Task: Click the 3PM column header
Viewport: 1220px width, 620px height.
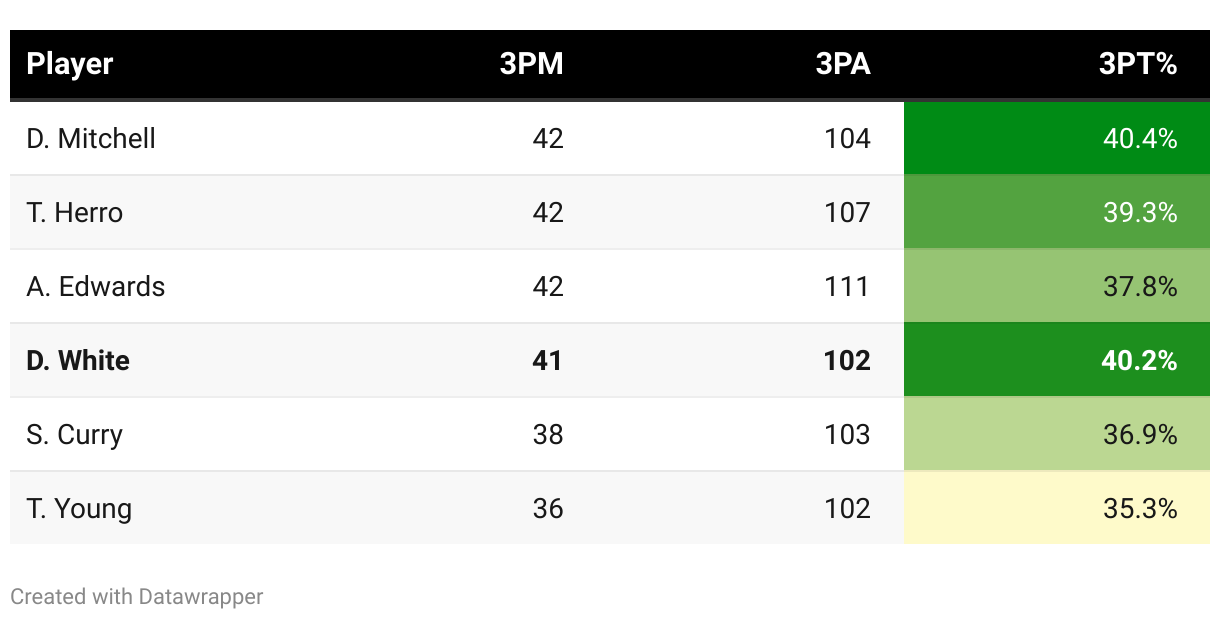Action: pos(532,65)
